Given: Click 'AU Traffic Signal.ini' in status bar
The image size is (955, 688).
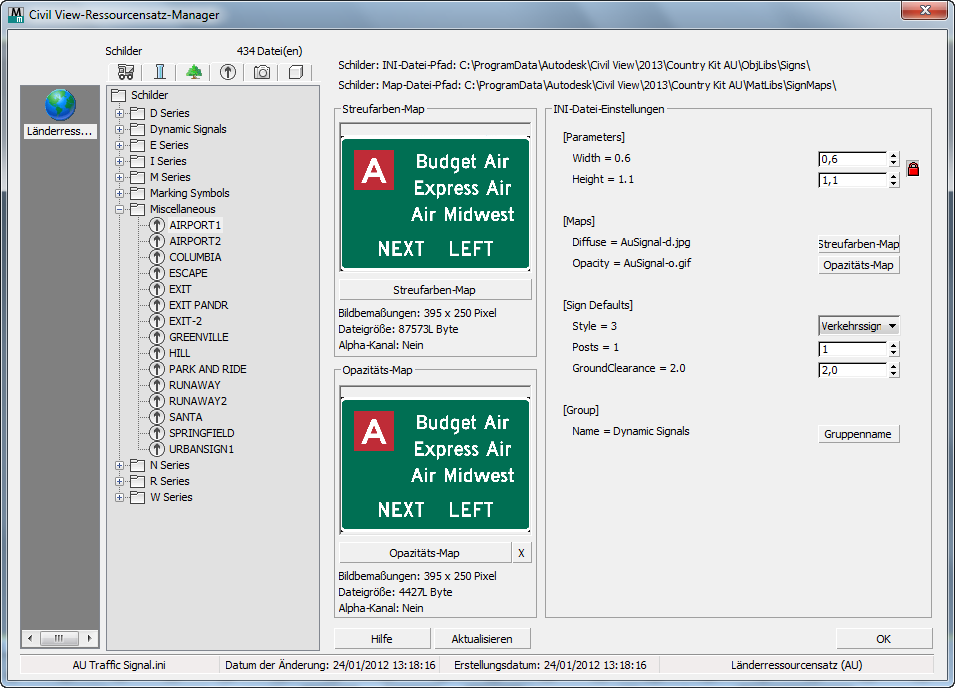Looking at the screenshot, I should tap(119, 665).
